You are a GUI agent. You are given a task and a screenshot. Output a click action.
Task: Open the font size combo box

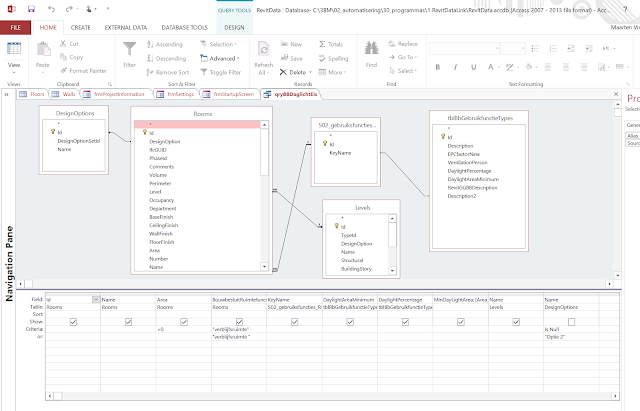[513, 49]
